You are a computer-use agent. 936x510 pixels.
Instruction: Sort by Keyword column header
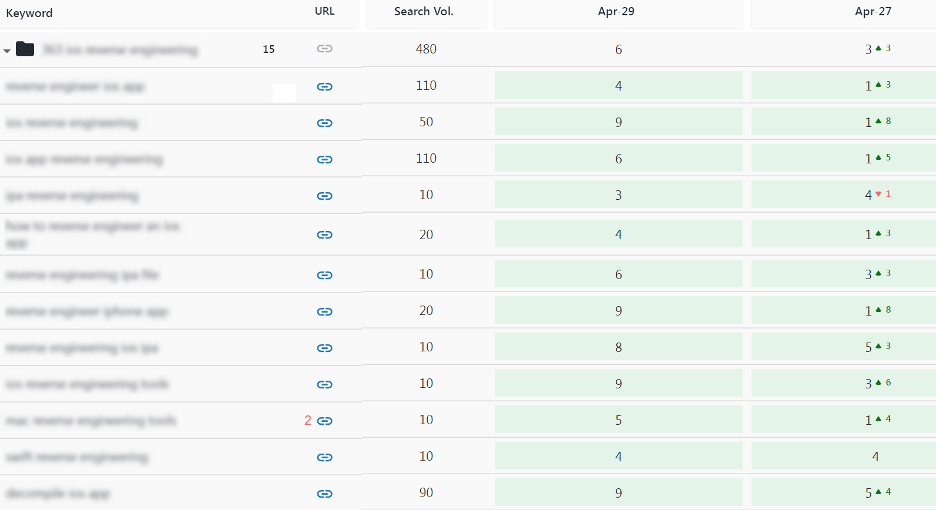tap(29, 13)
